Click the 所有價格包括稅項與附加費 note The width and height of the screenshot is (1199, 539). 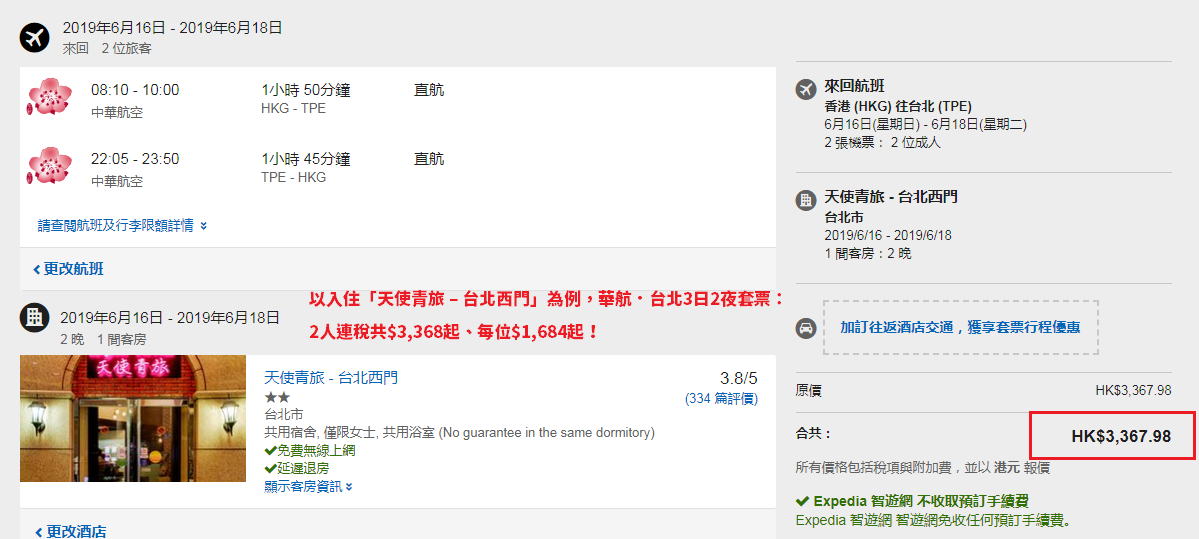[x=923, y=468]
